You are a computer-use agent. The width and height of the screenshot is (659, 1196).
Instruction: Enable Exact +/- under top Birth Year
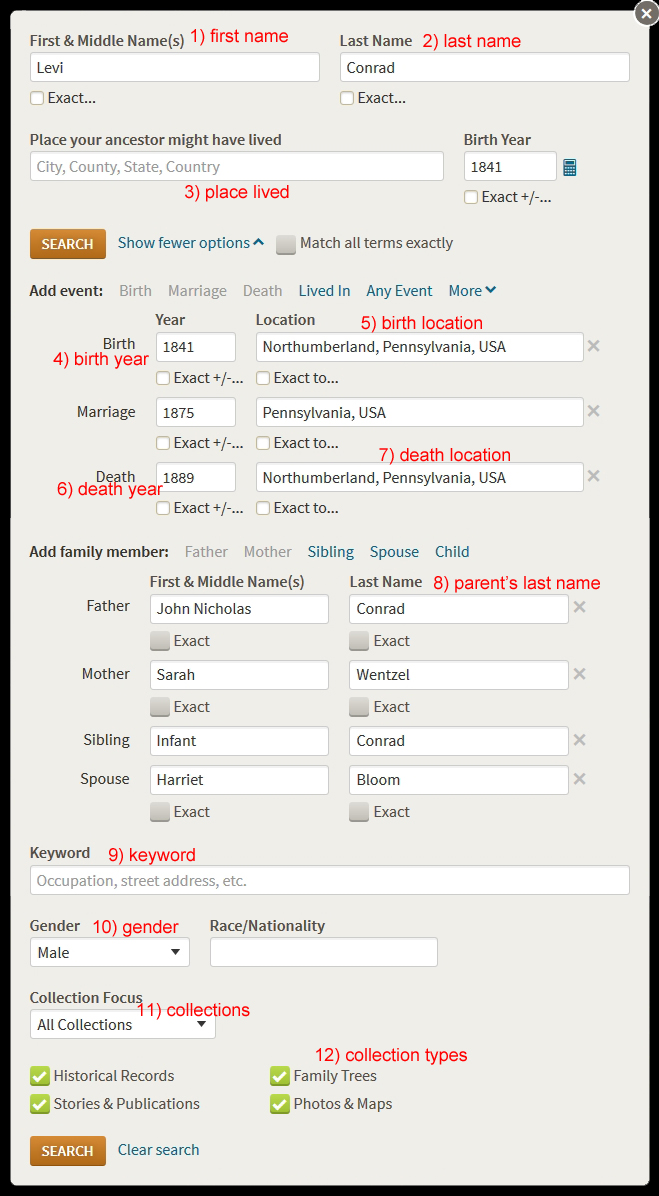pos(471,197)
